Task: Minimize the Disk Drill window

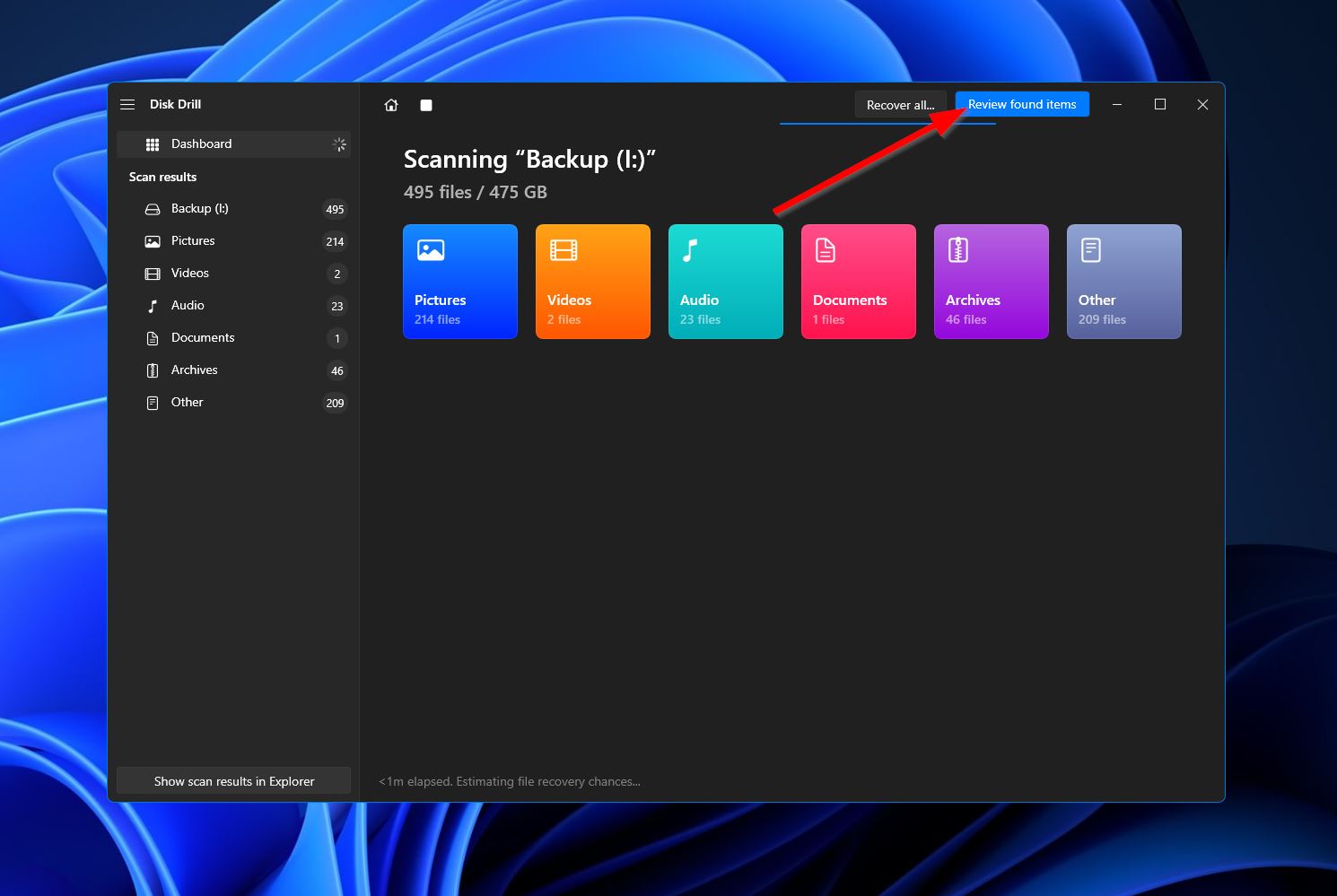Action: coord(1117,104)
